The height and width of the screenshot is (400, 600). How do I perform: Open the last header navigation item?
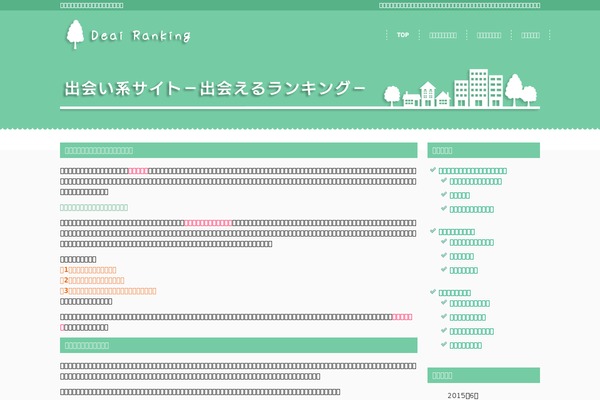coord(530,35)
